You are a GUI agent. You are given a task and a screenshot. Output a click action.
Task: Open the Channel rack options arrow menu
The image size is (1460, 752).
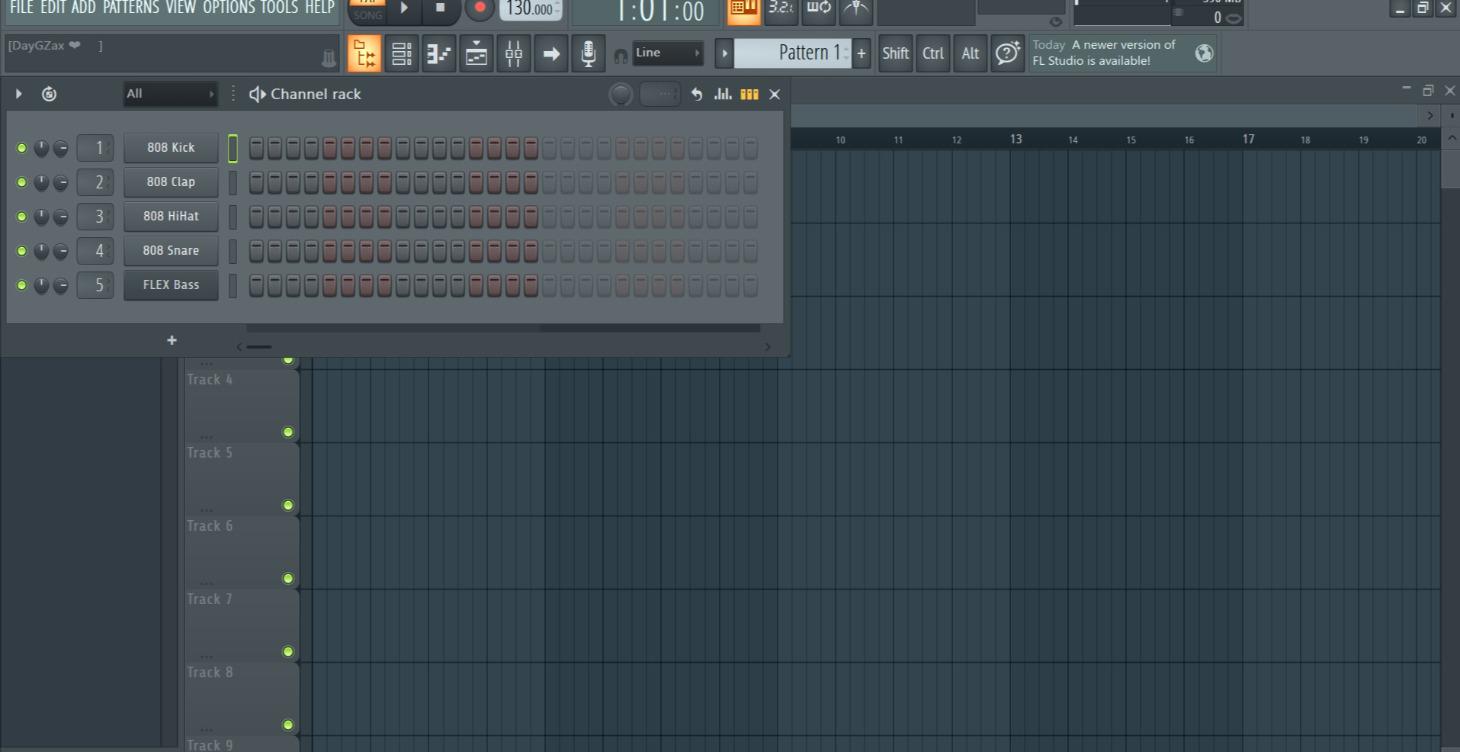coord(19,94)
